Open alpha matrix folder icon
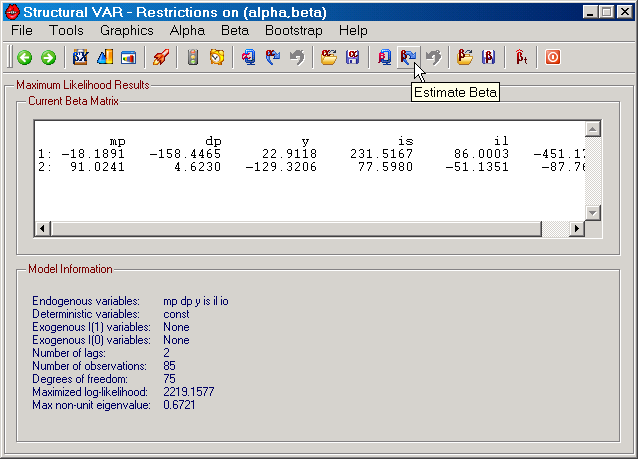Viewport: 638px width, 459px height. (x=329, y=57)
